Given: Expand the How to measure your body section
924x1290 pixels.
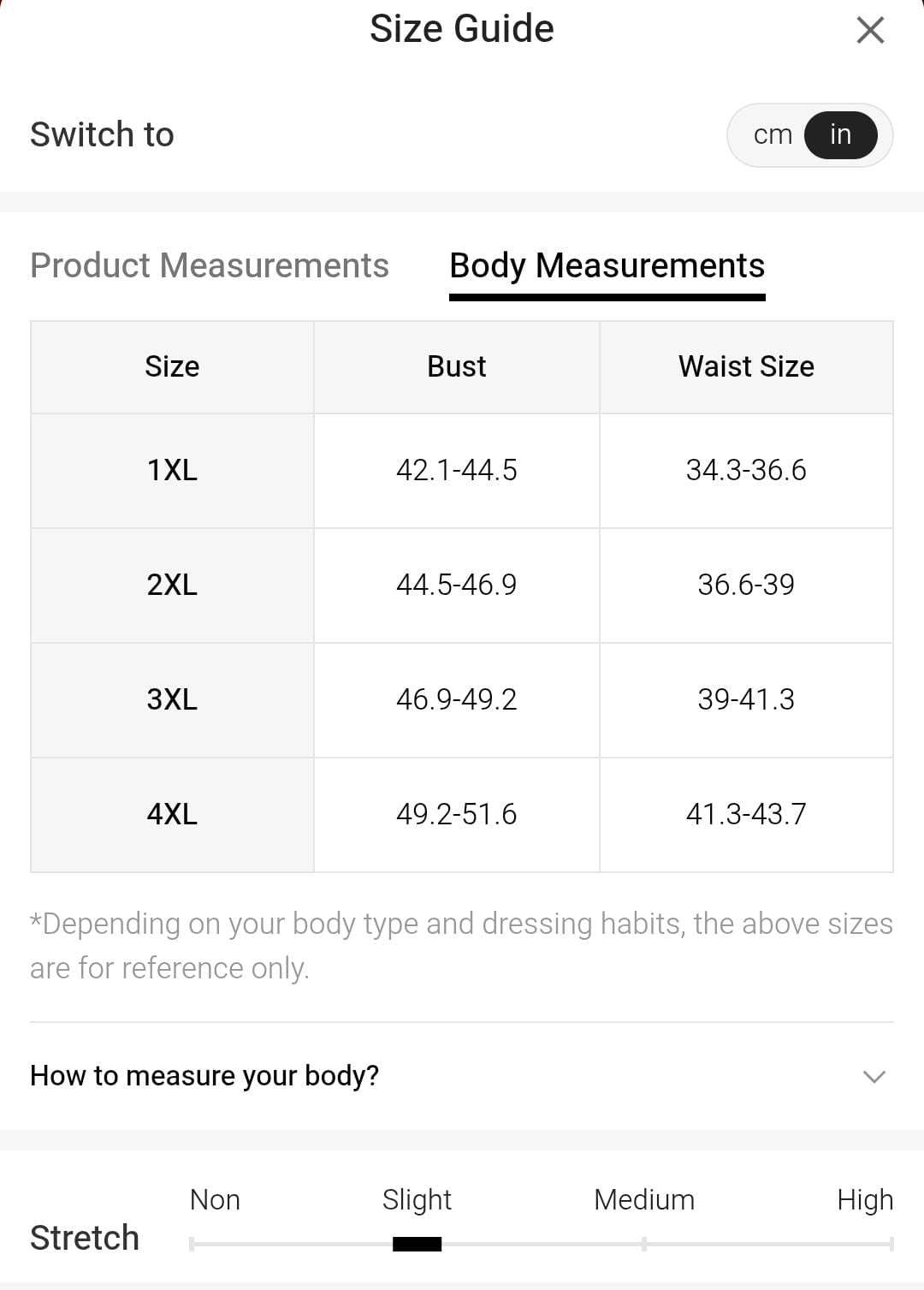Looking at the screenshot, I should coord(204,1075).
